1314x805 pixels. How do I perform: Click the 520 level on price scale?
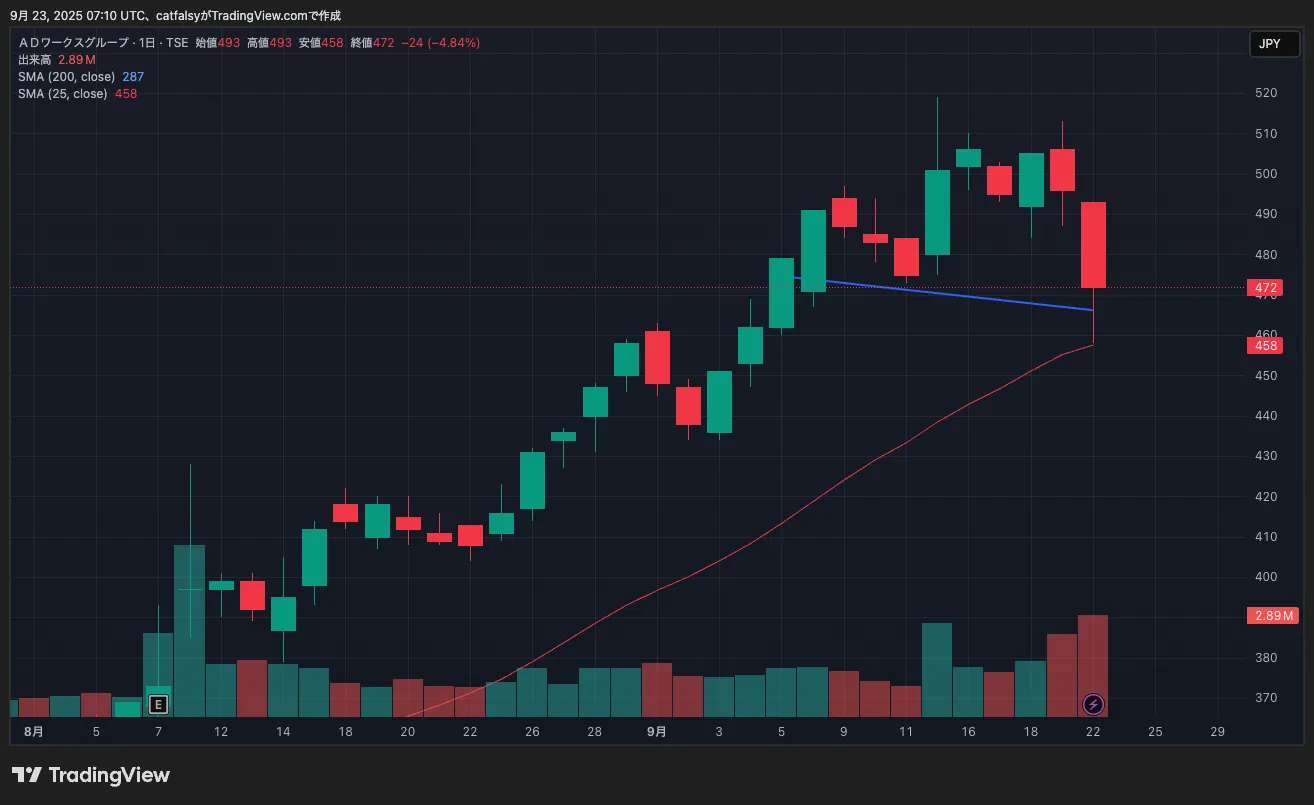(x=1266, y=93)
